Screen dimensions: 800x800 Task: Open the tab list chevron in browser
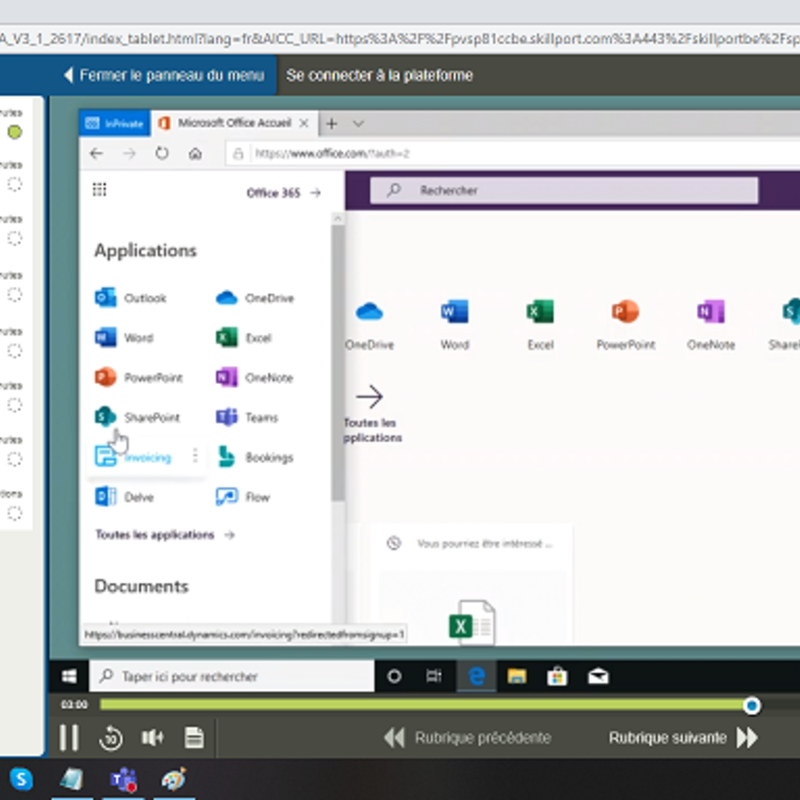coord(358,123)
